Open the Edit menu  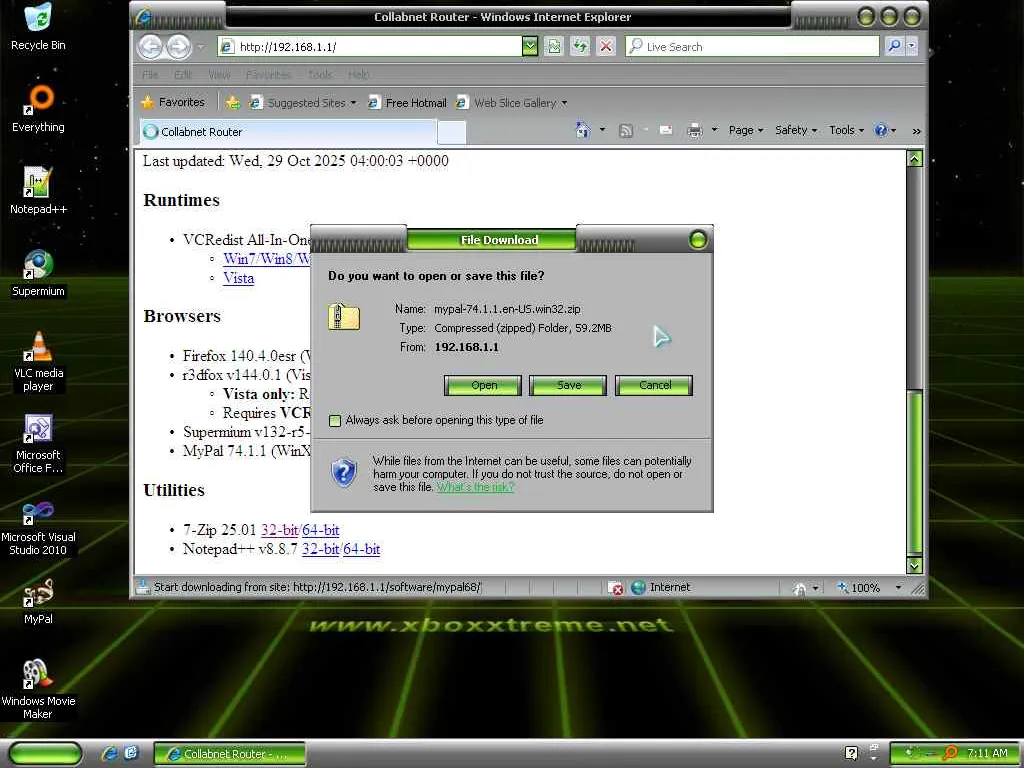pos(183,74)
